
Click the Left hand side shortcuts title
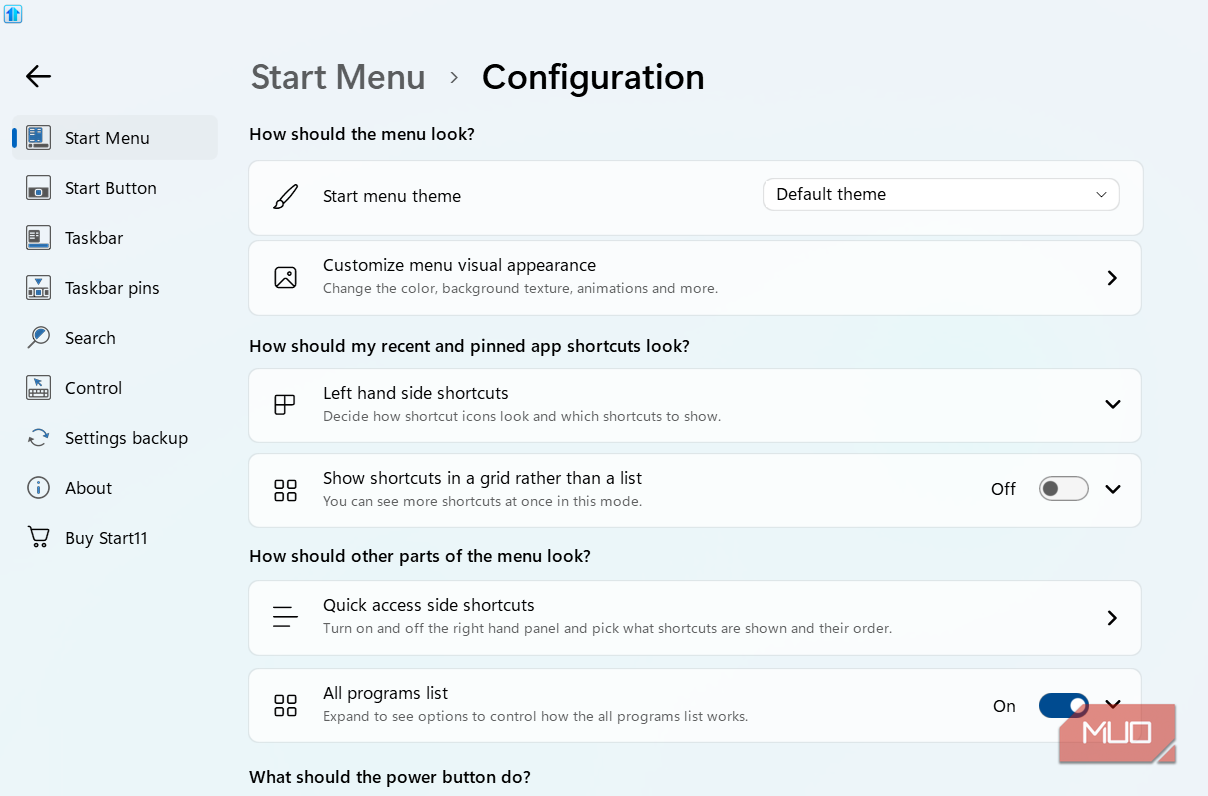[x=415, y=393]
